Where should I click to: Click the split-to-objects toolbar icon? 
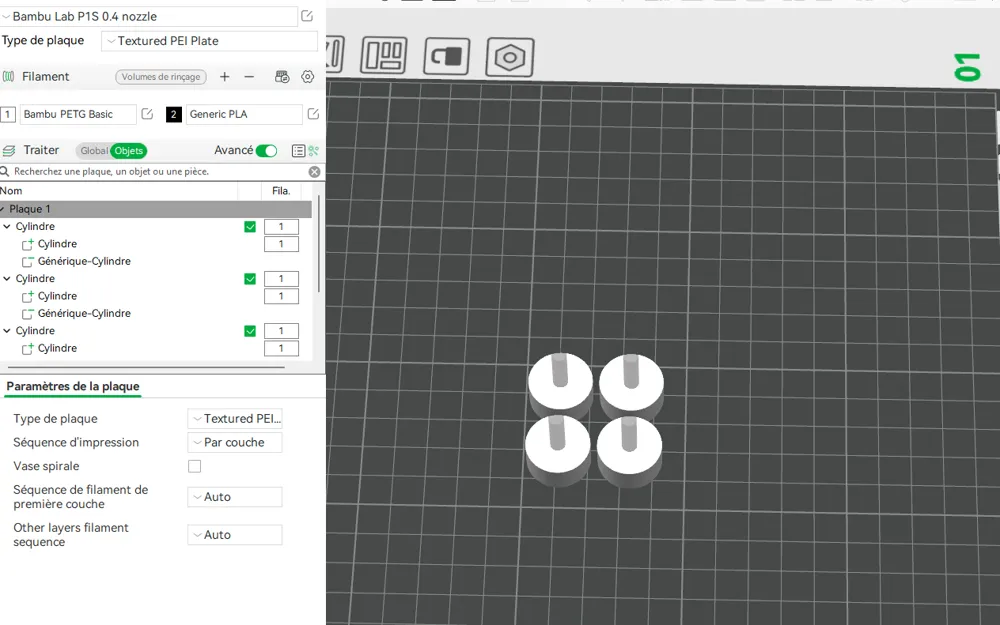pos(446,56)
